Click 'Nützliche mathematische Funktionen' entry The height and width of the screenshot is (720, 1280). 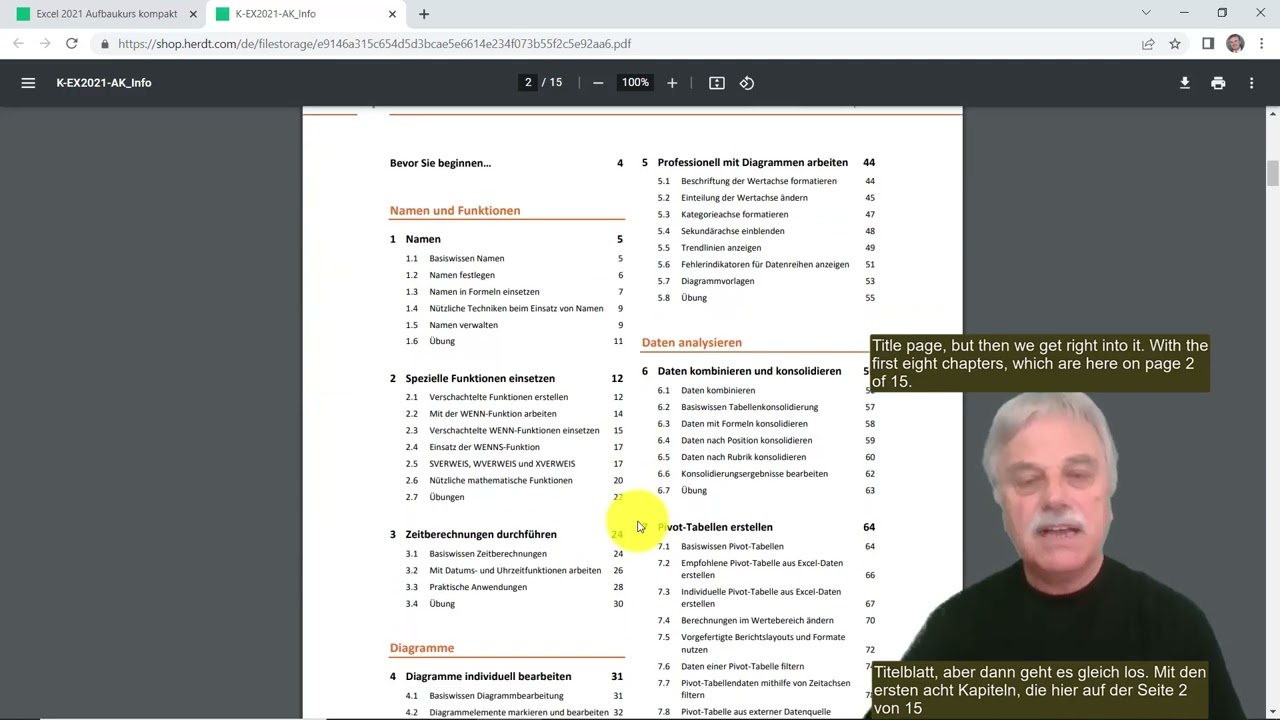pyautogui.click(x=501, y=481)
